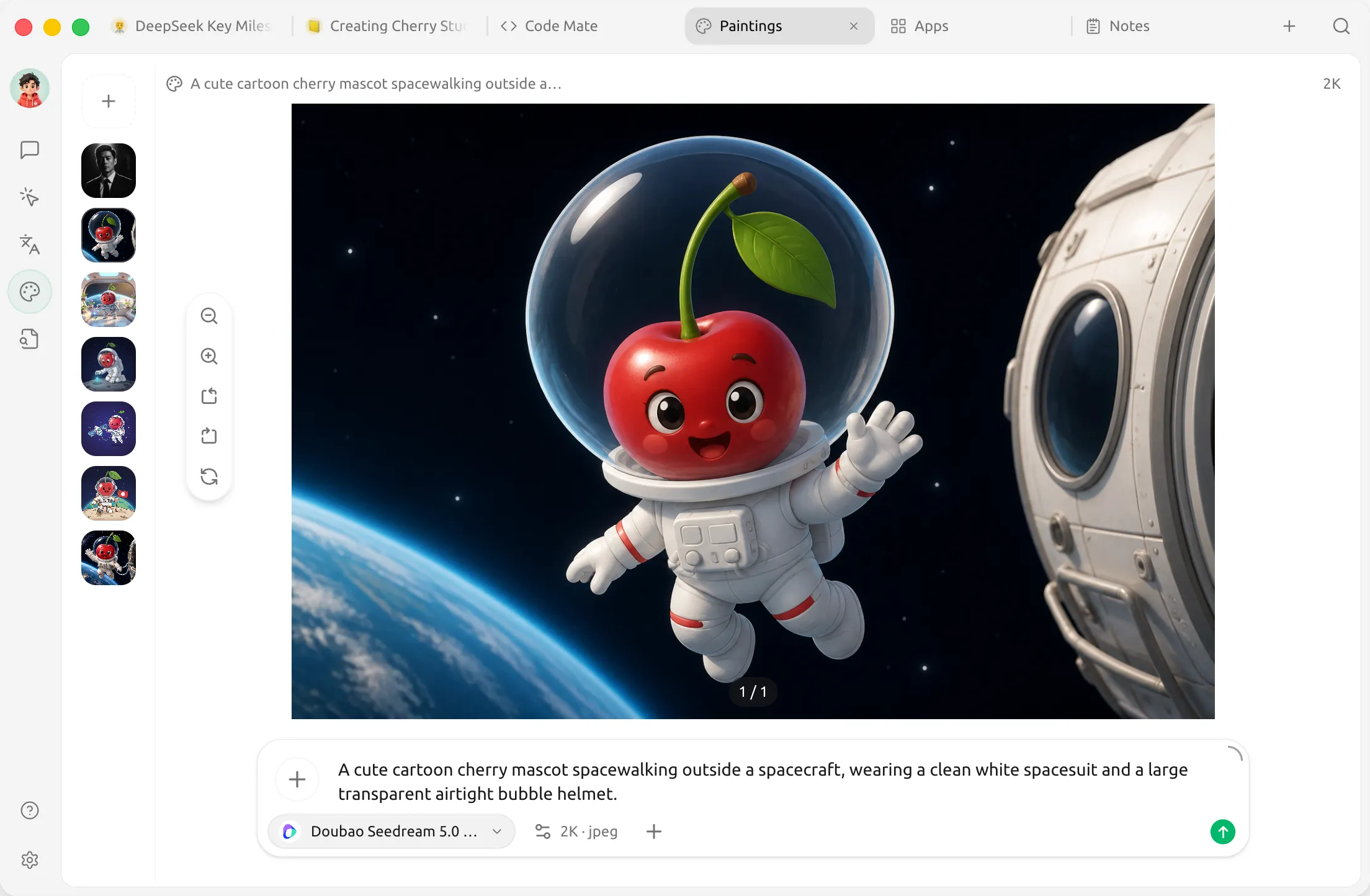1370x896 pixels.
Task: Select the cherry astronaut on moon thumbnail
Action: (109, 364)
